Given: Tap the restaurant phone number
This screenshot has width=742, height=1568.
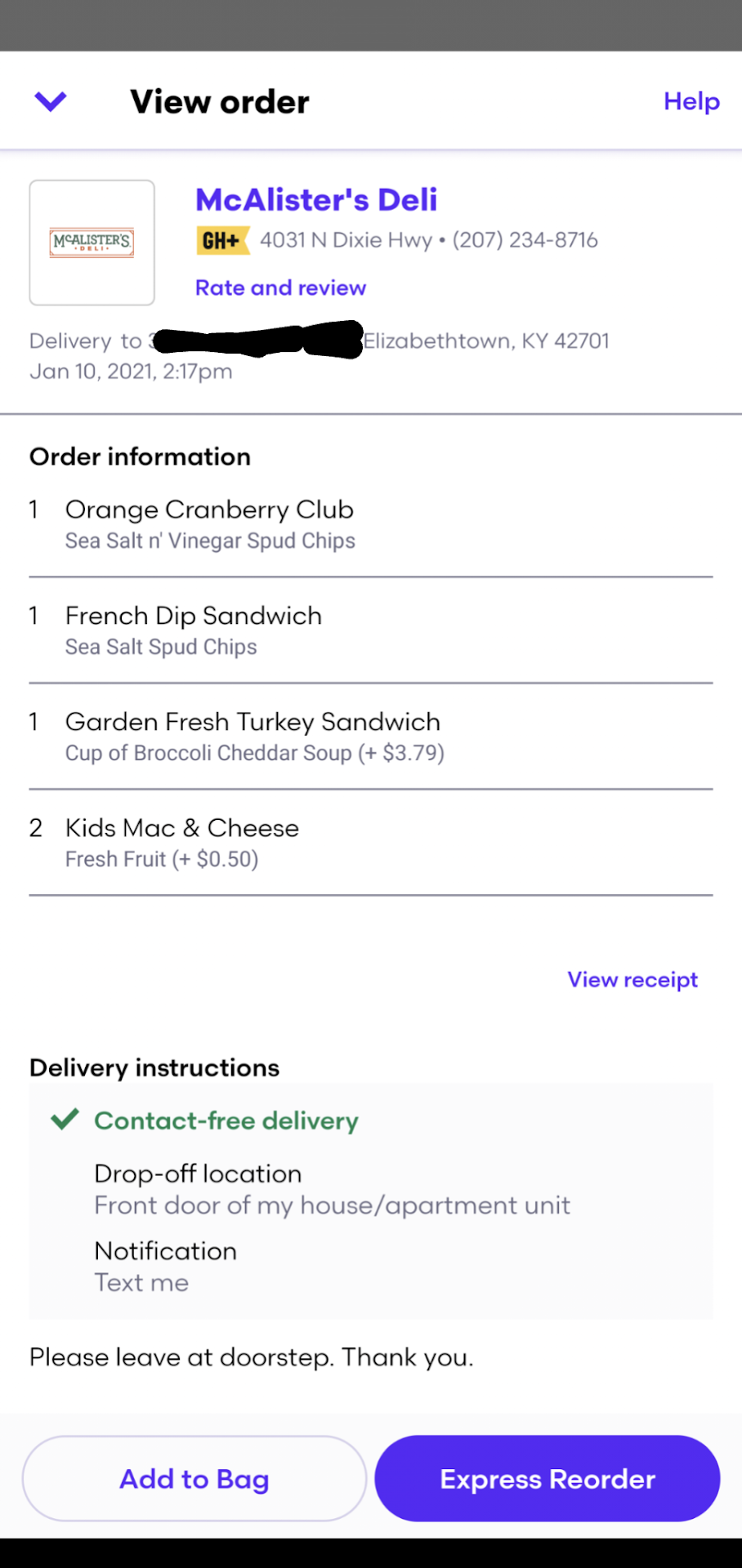Looking at the screenshot, I should coord(525,240).
